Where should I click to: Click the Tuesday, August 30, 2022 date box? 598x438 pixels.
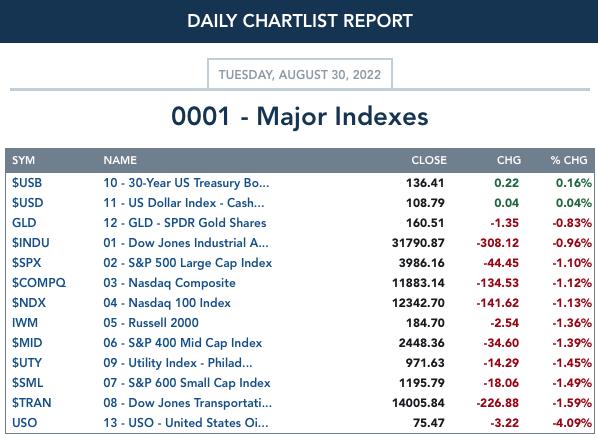pos(300,74)
